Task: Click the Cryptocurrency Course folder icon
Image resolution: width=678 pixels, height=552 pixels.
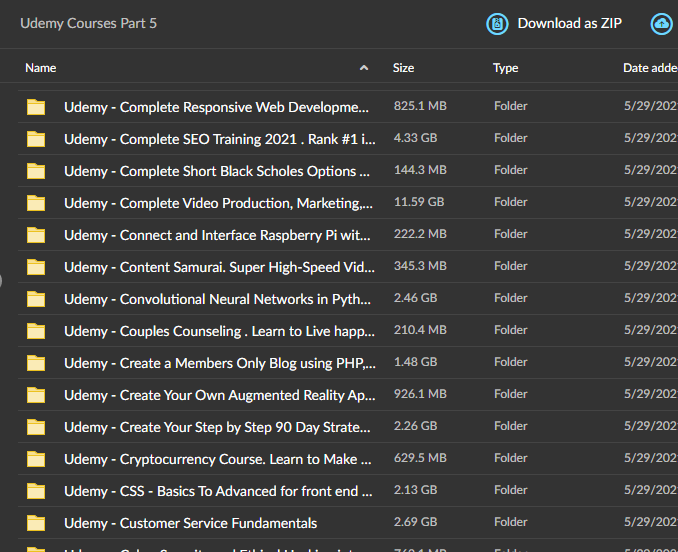Action: pos(36,459)
